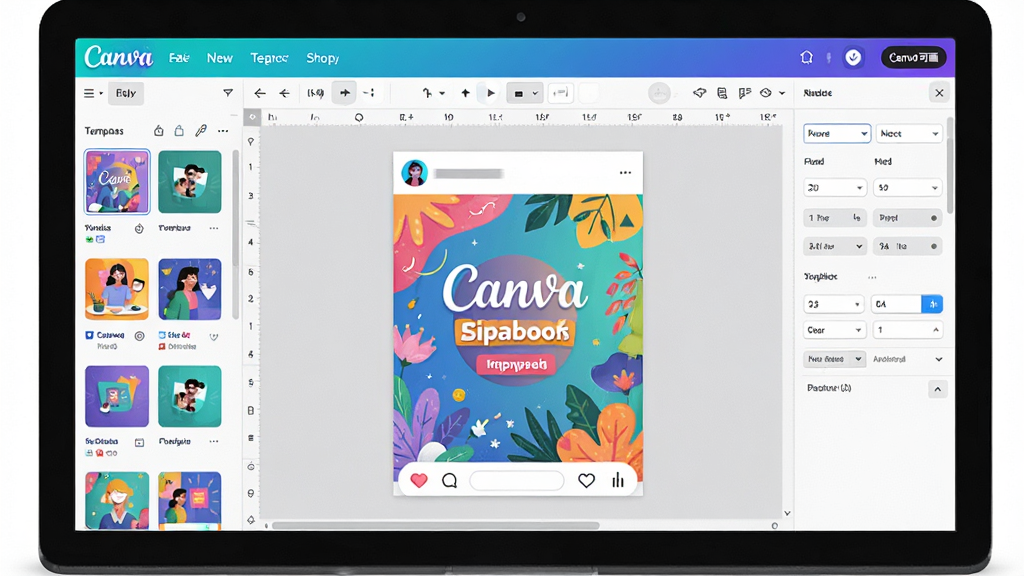Click the pointer tool dropdown in toolbar
Screen dimensions: 1024x576
pyautogui.click(x=433, y=93)
